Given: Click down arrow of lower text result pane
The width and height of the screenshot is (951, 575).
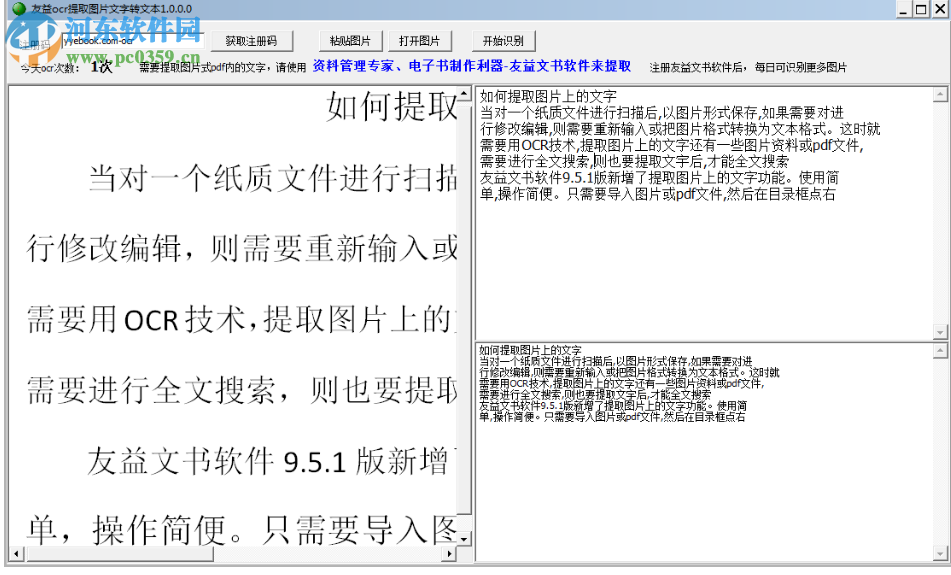Looking at the screenshot, I should 940,553.
